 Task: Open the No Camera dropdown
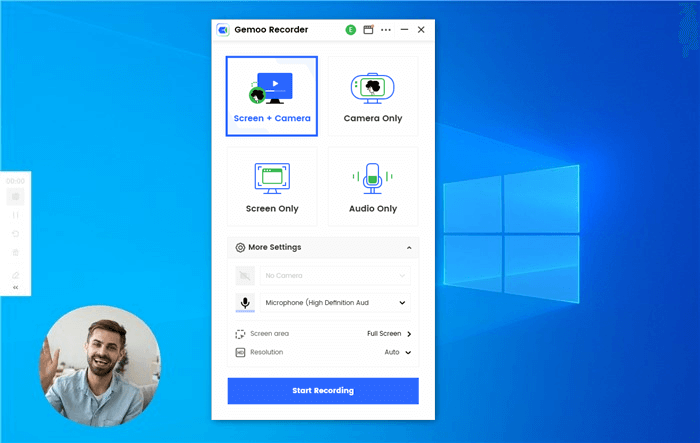335,276
